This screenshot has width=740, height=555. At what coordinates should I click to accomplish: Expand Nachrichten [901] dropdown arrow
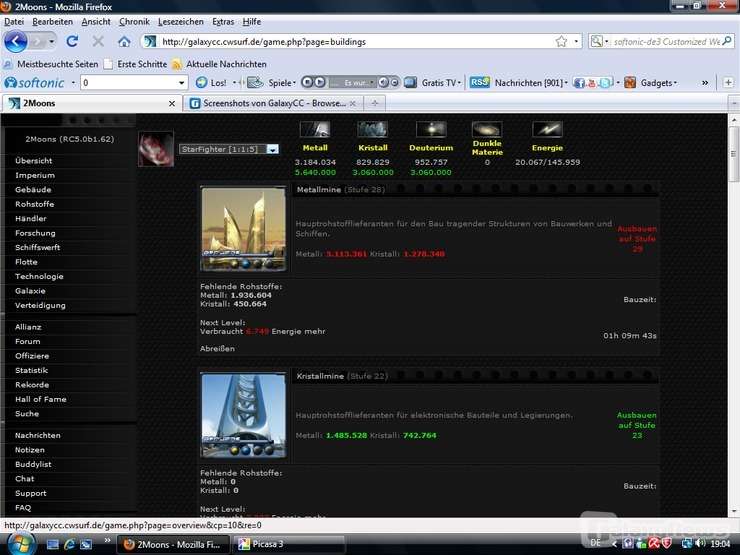click(x=566, y=83)
